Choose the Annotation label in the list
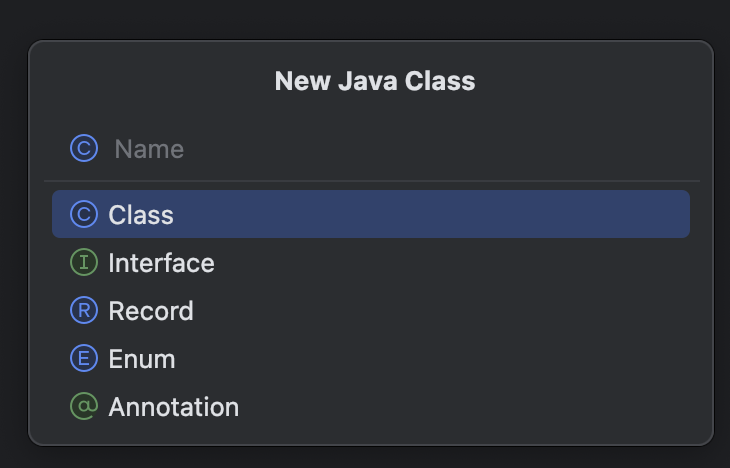 point(174,407)
